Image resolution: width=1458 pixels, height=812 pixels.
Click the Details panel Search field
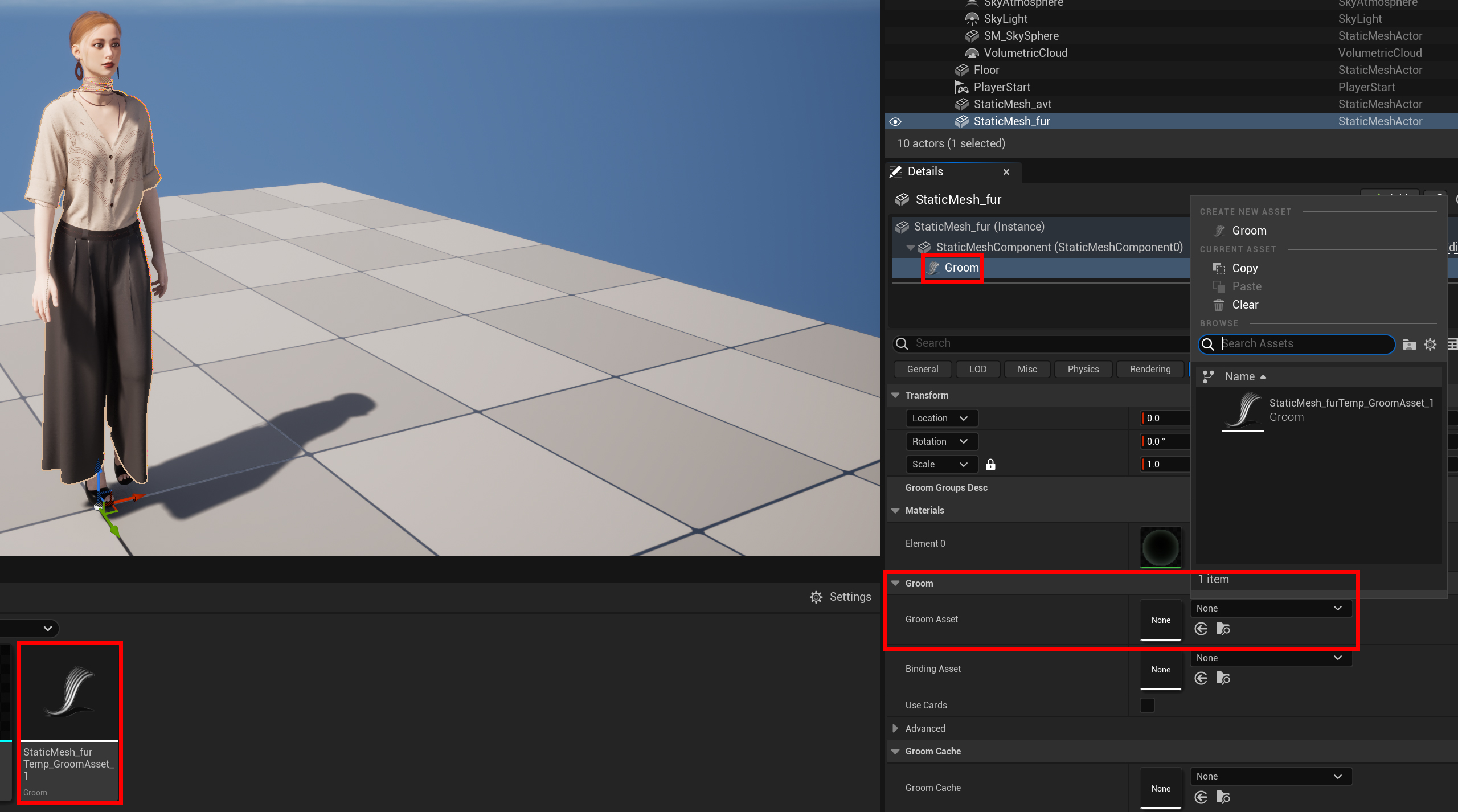pos(1040,343)
